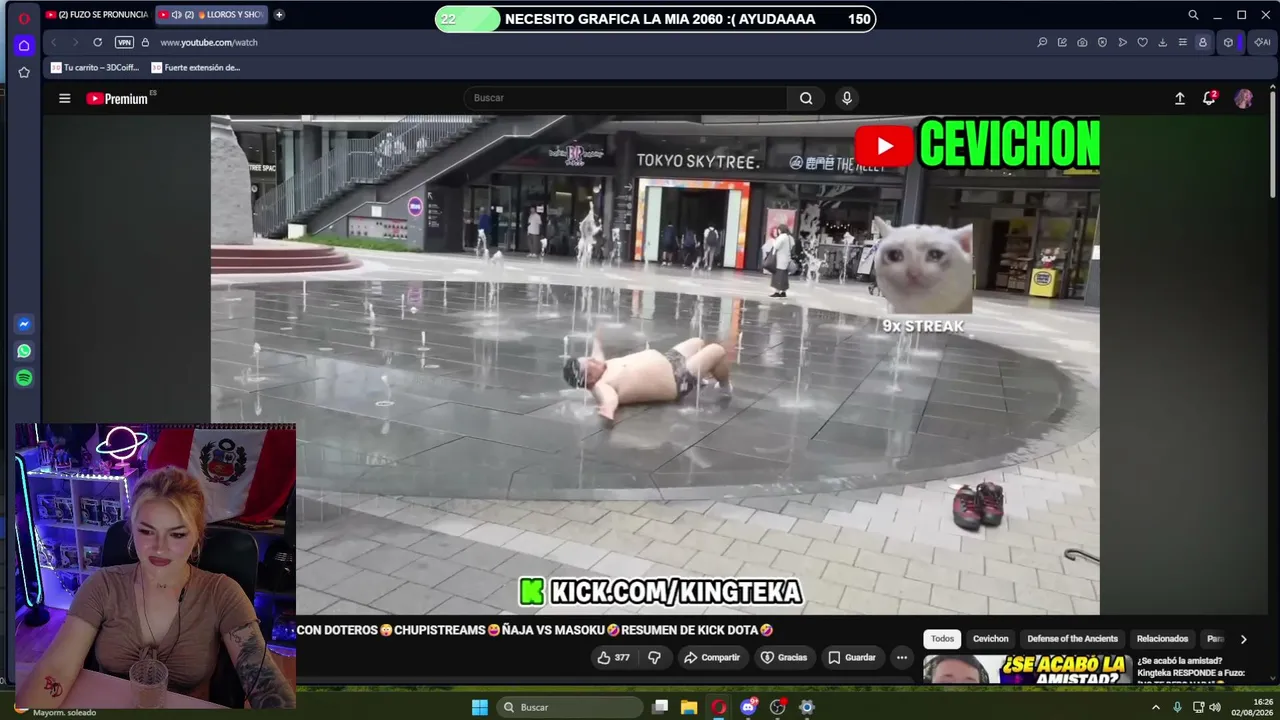The image size is (1280, 720).
Task: Open the Opera profile account icon
Action: pos(1203,42)
